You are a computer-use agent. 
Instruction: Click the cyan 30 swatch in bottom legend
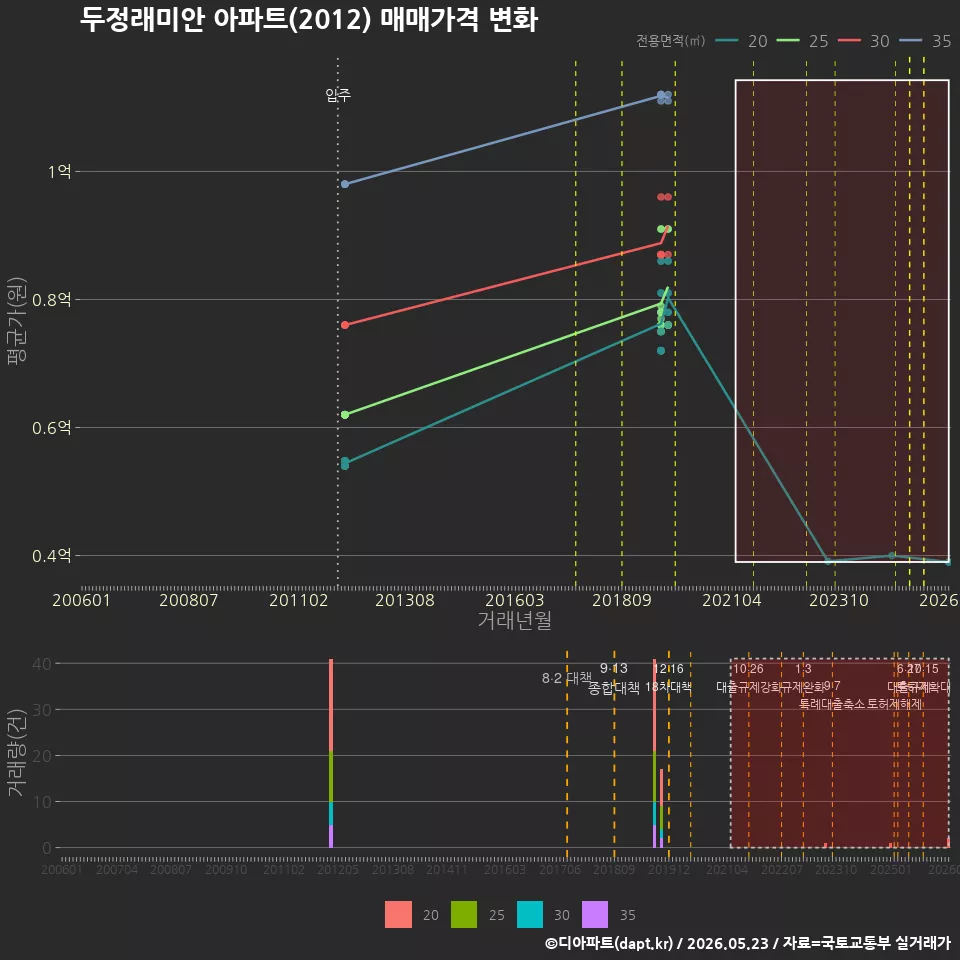530,915
